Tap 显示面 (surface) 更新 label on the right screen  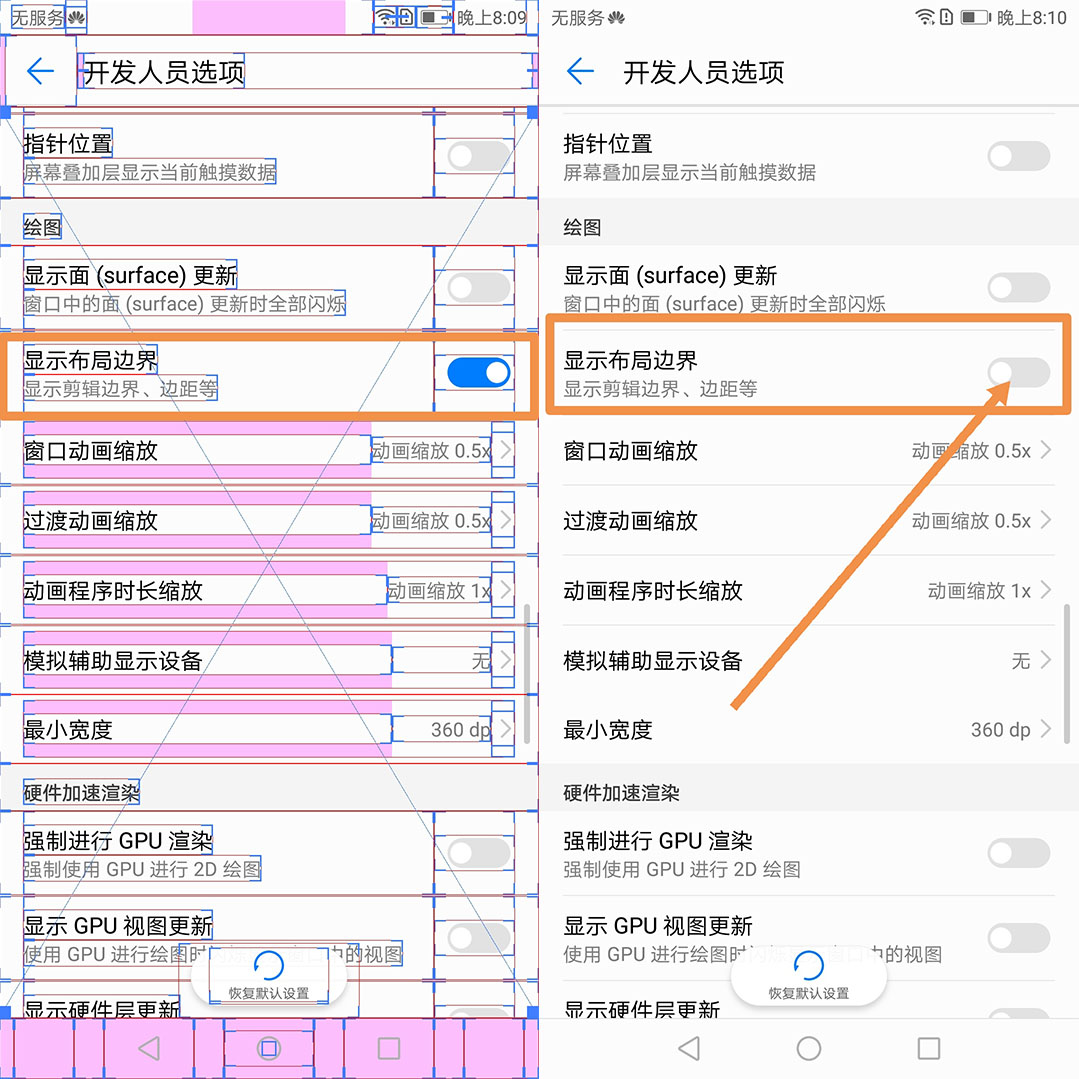(670, 275)
